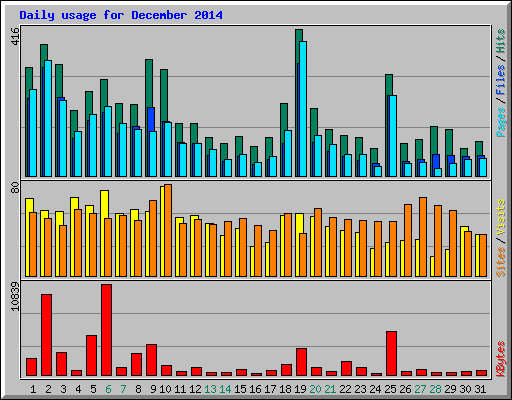
Task: Select the cyan pages bar for day 25
Action: pyautogui.click(x=393, y=136)
